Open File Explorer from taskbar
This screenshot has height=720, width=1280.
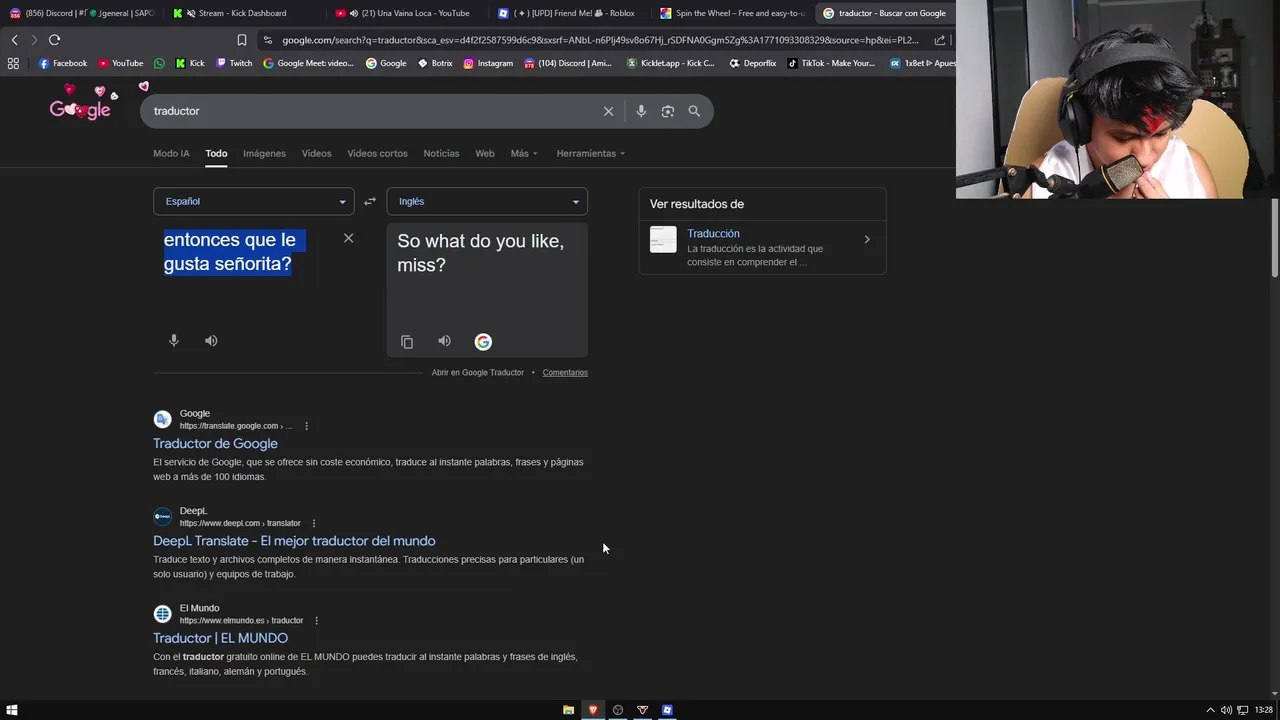click(568, 710)
